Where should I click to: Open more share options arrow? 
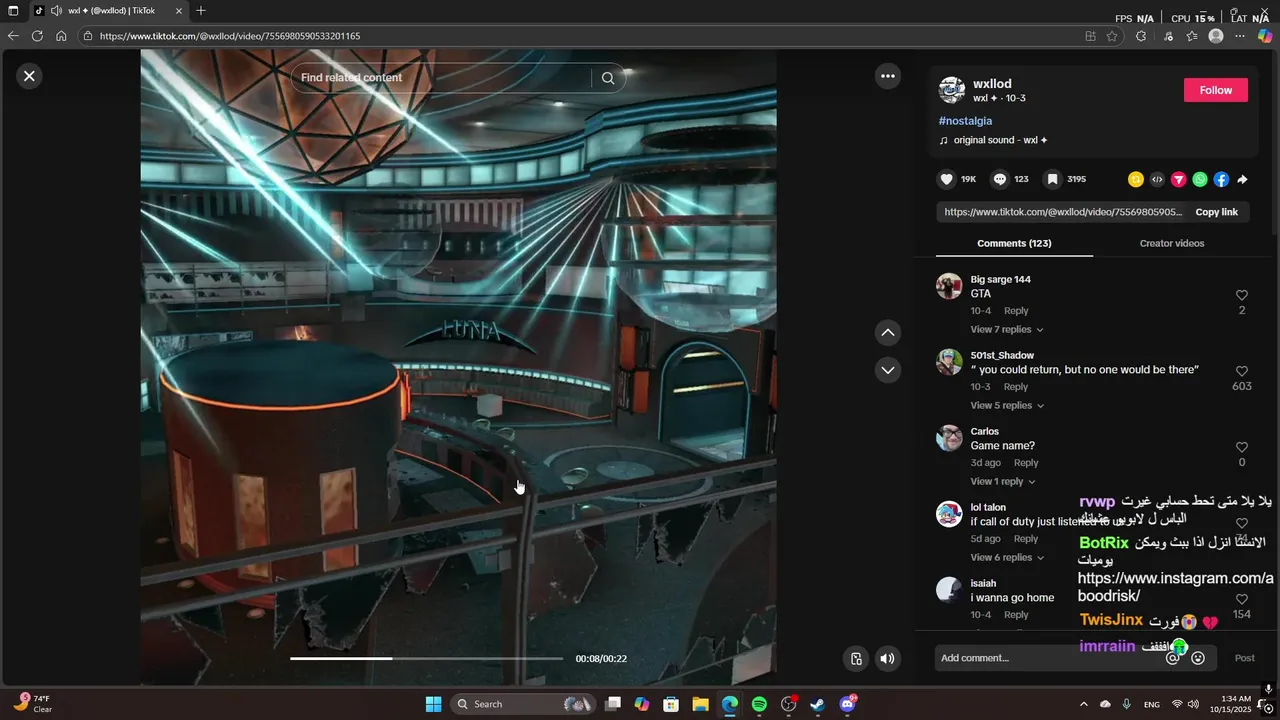pyautogui.click(x=1242, y=180)
